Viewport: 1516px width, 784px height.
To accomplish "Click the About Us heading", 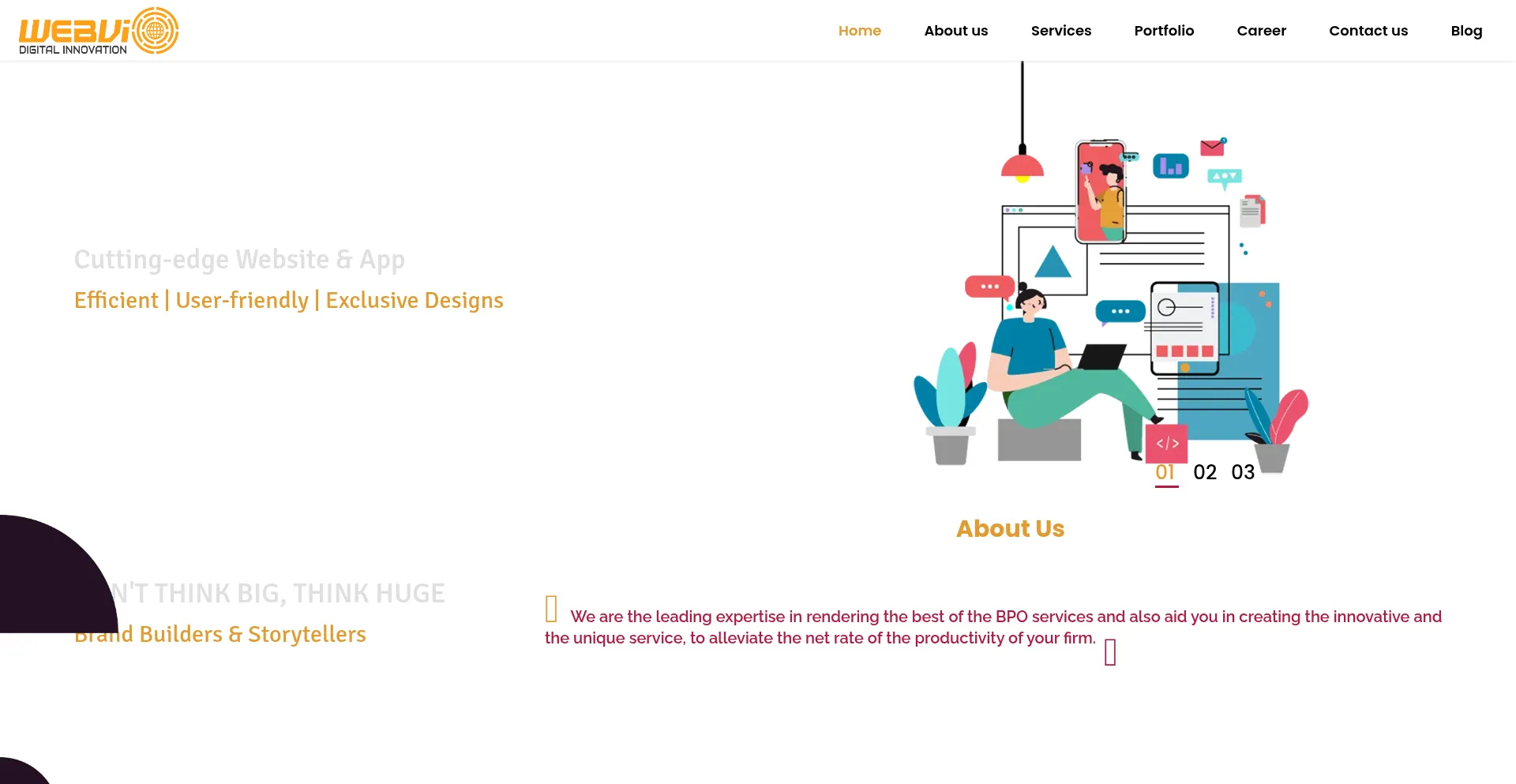I will pyautogui.click(x=1010, y=528).
